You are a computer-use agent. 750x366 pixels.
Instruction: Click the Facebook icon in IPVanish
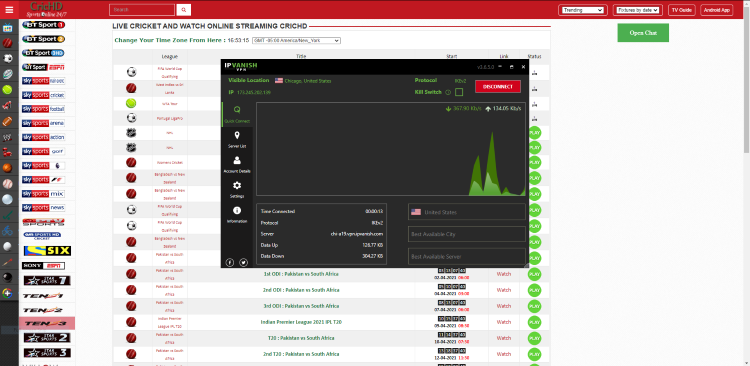(230, 262)
